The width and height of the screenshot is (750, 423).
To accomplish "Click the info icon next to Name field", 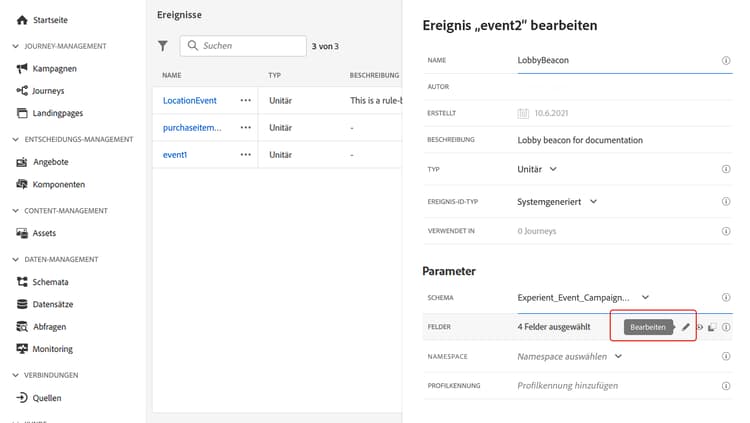I will (726, 60).
